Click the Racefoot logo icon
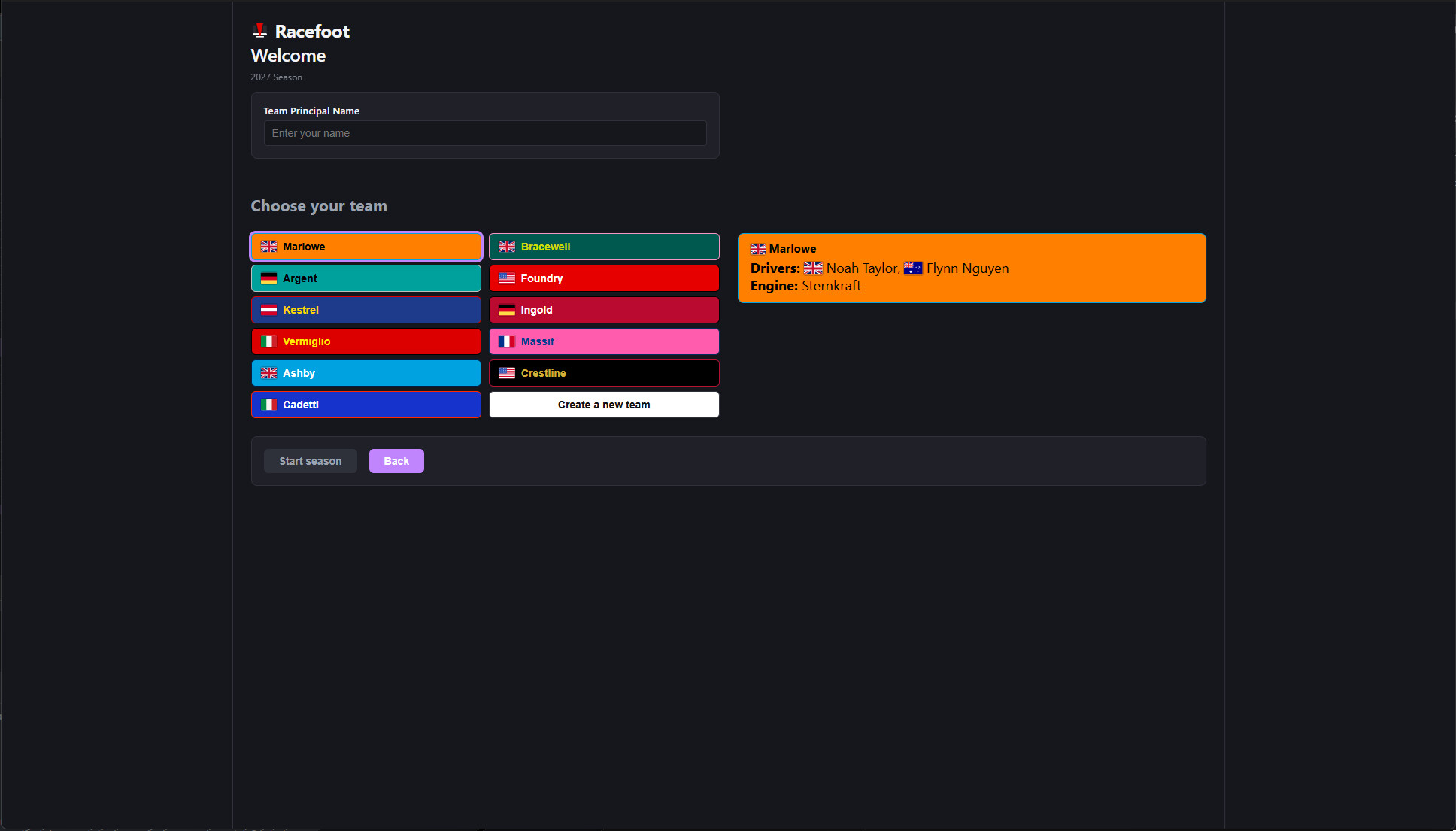Screen dimensions: 1456x831 click(x=259, y=31)
